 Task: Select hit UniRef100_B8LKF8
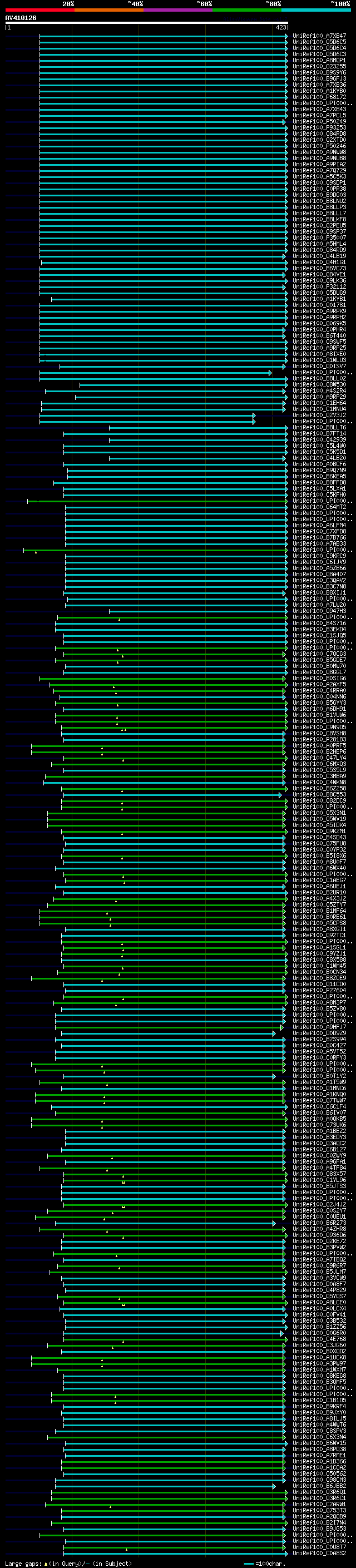(x=319, y=219)
